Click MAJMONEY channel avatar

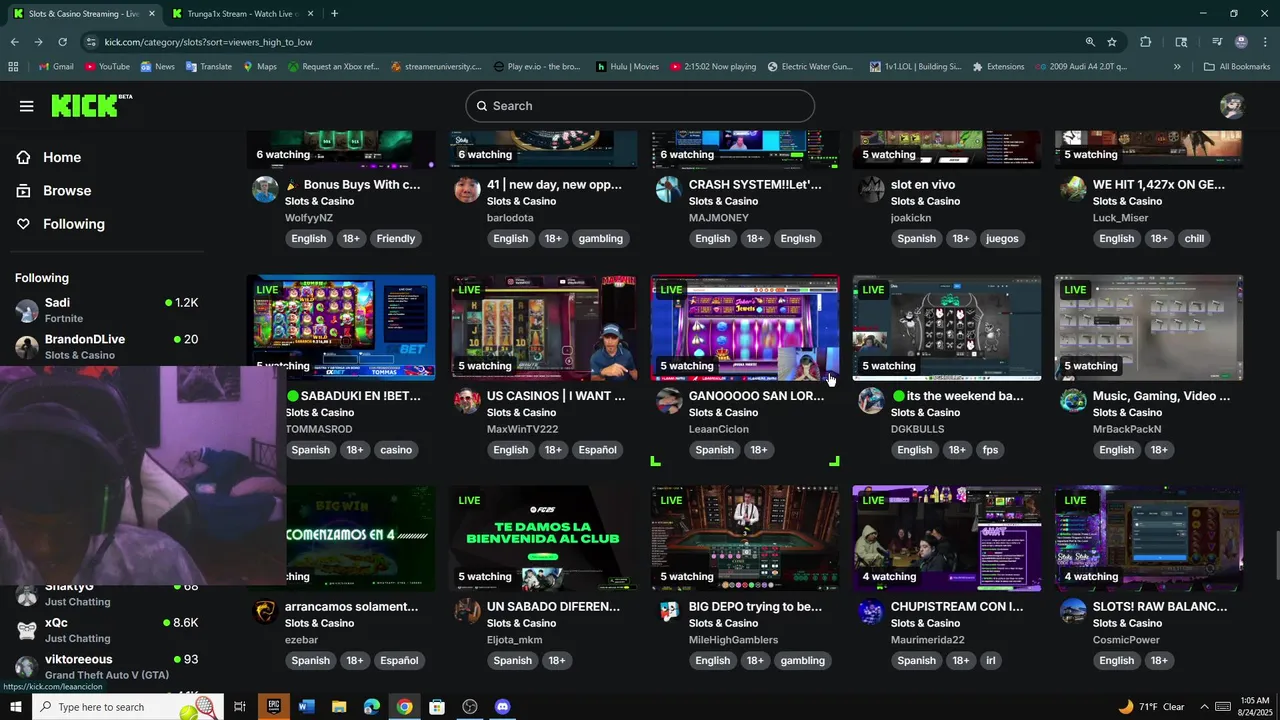(669, 190)
